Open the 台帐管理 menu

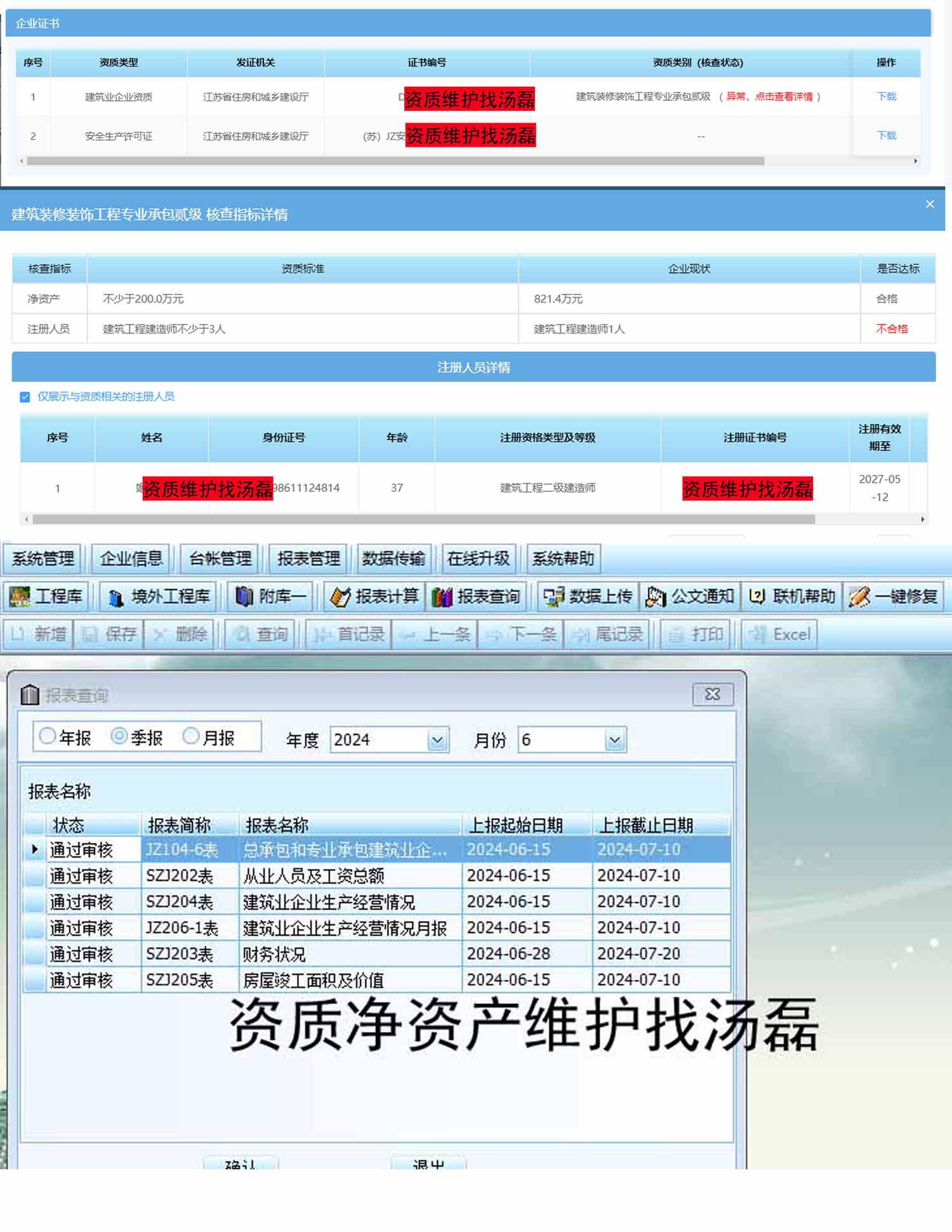tap(220, 559)
